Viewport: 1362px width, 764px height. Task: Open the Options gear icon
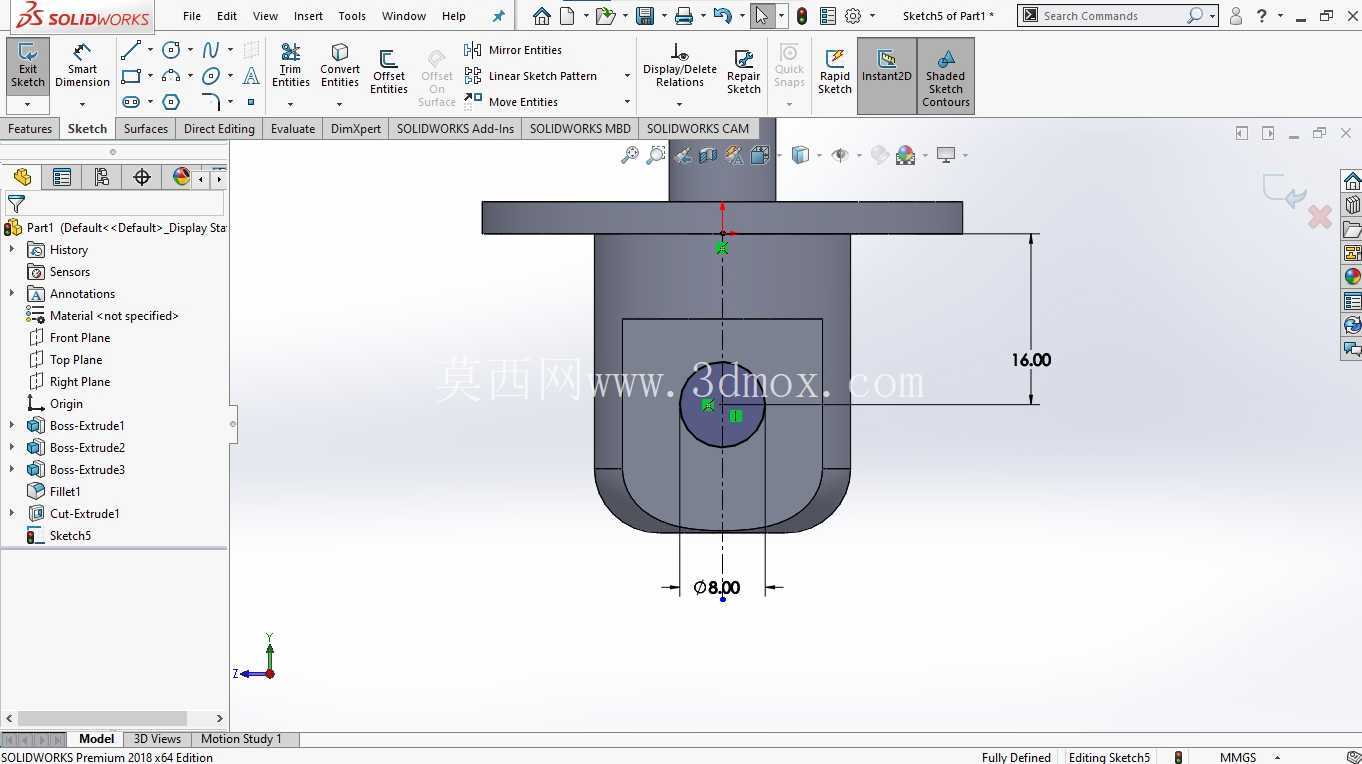[x=853, y=16]
